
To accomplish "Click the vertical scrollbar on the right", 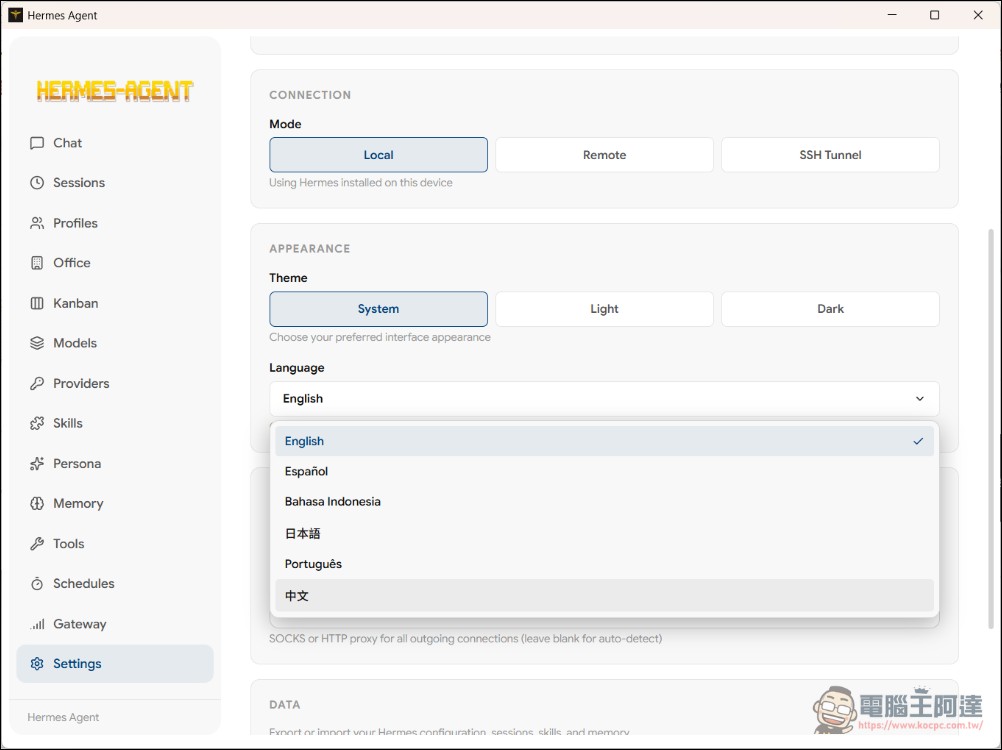I will (991, 428).
